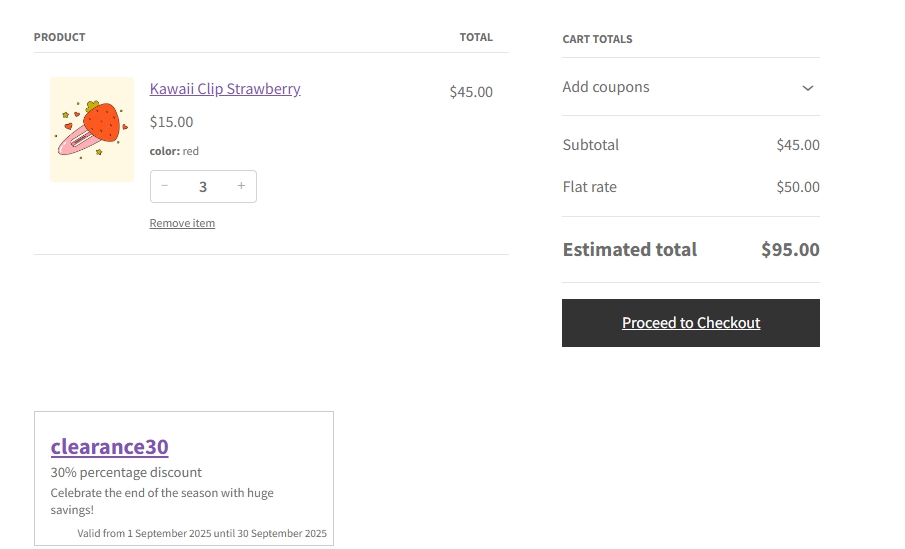Click the Estimated total amount $95.00

(x=790, y=250)
